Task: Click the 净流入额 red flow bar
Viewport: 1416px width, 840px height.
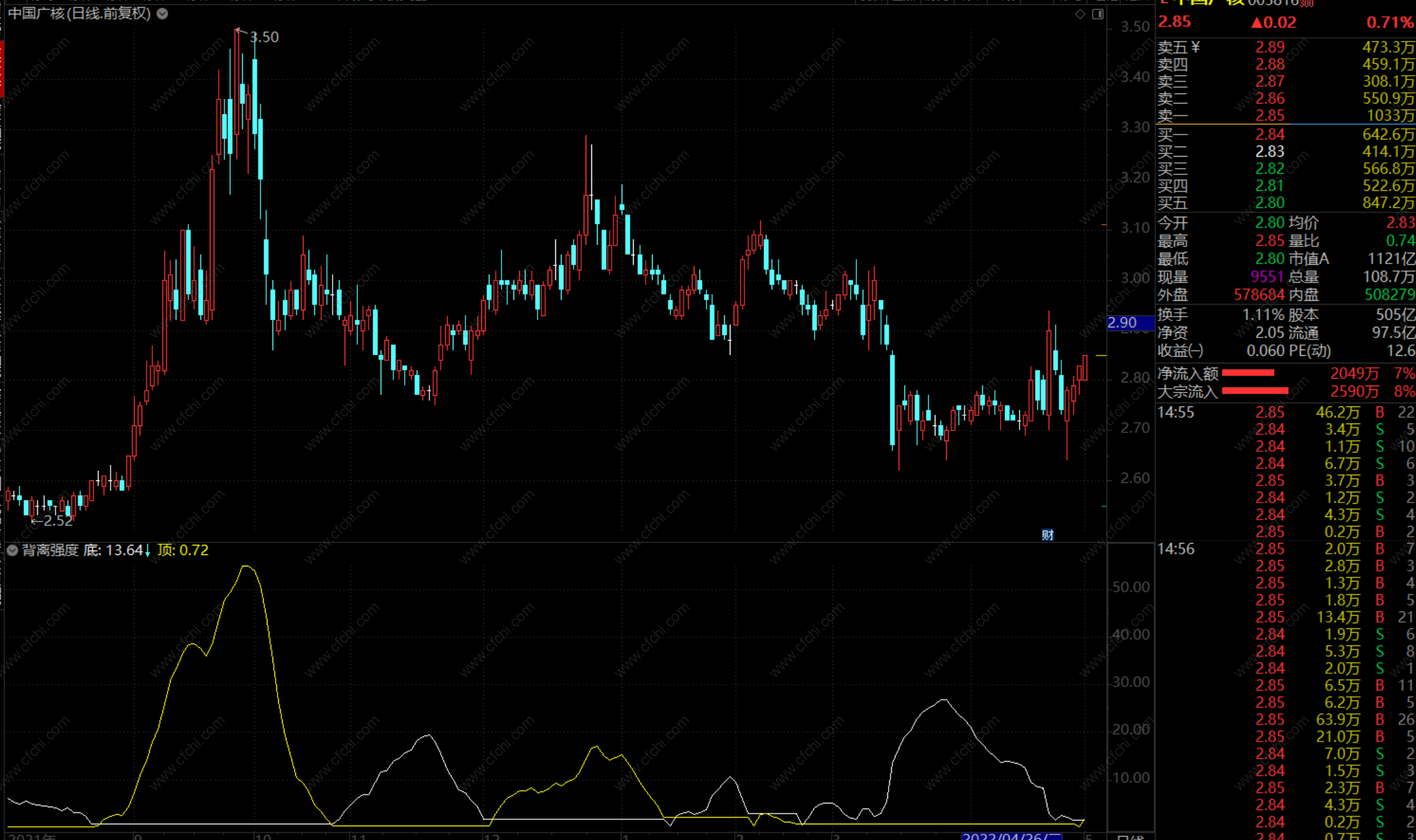Action: coord(1248,373)
